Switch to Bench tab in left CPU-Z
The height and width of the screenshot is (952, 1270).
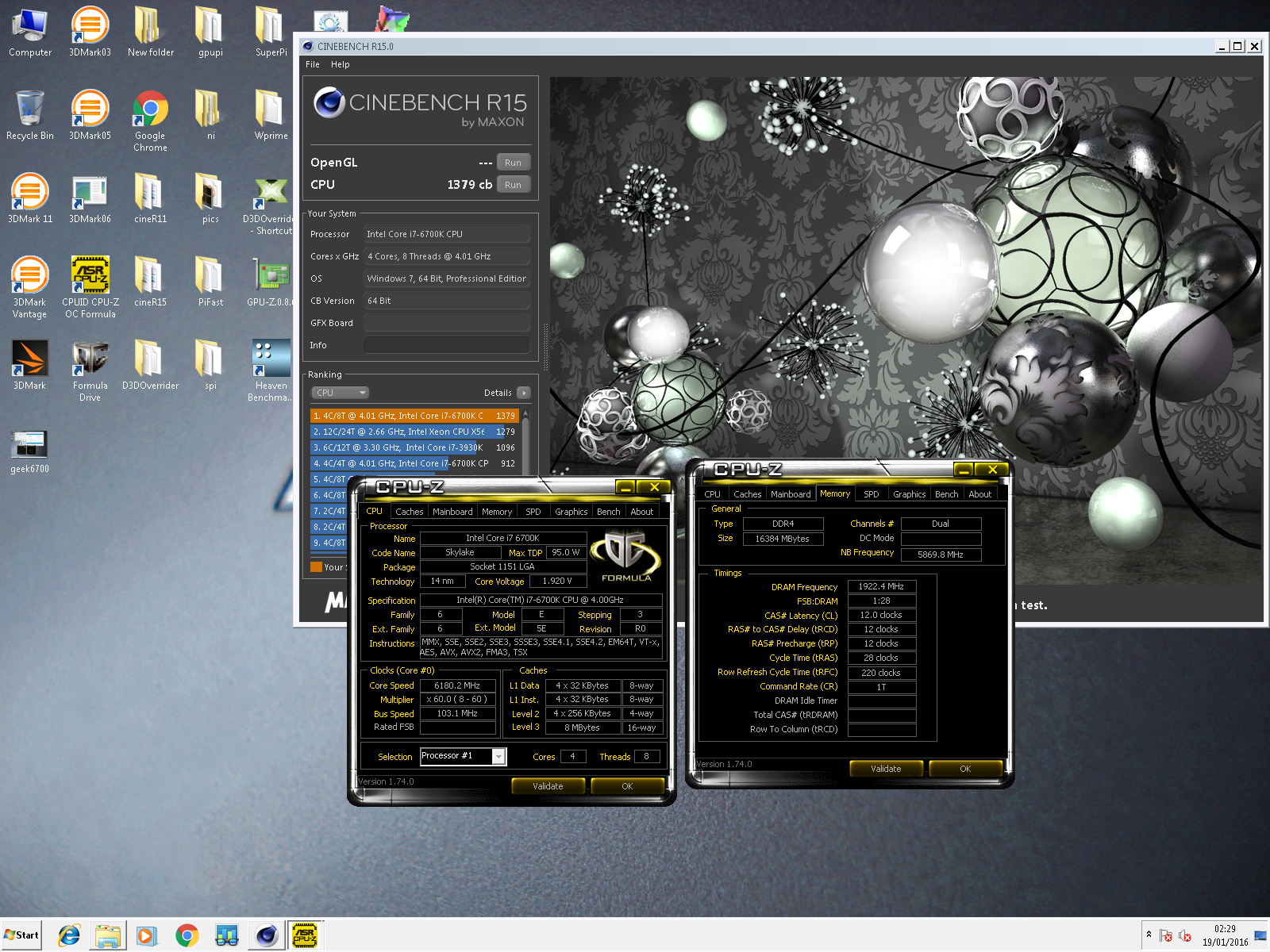click(609, 512)
